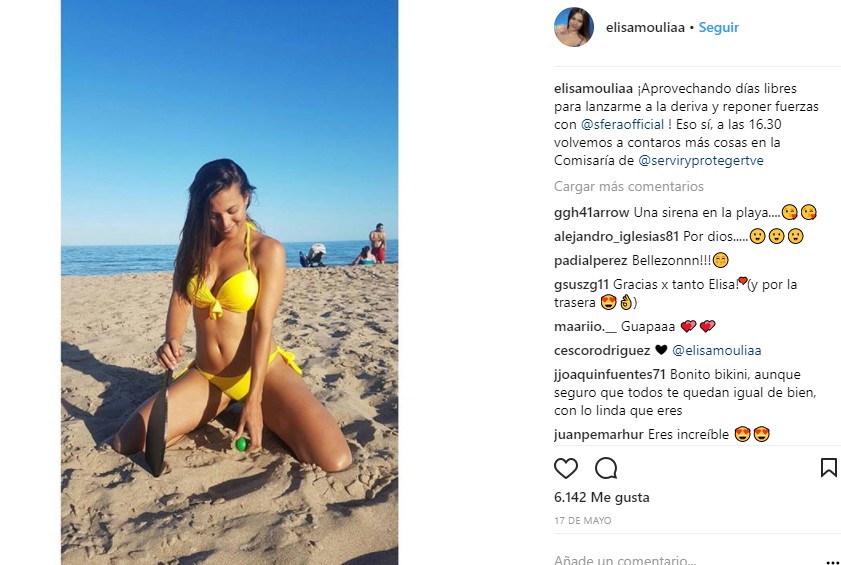The width and height of the screenshot is (841, 565).
Task: Open the @serviryprotegertve mention
Action: [x=701, y=160]
